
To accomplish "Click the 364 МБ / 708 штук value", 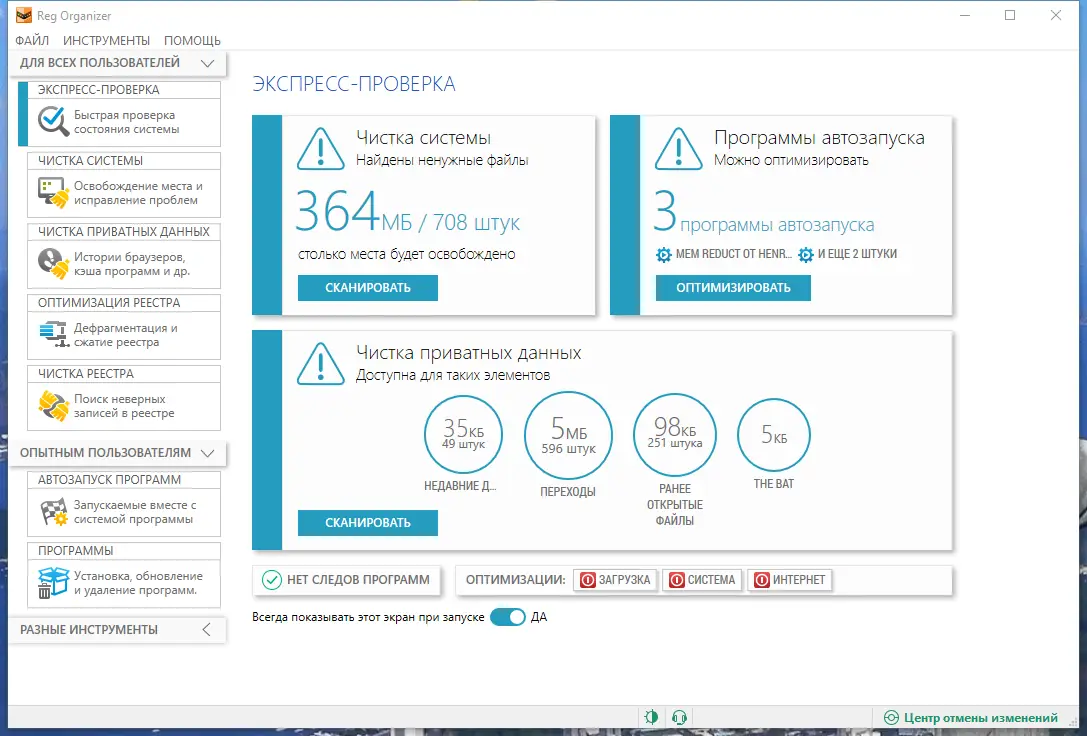I will tap(408, 212).
